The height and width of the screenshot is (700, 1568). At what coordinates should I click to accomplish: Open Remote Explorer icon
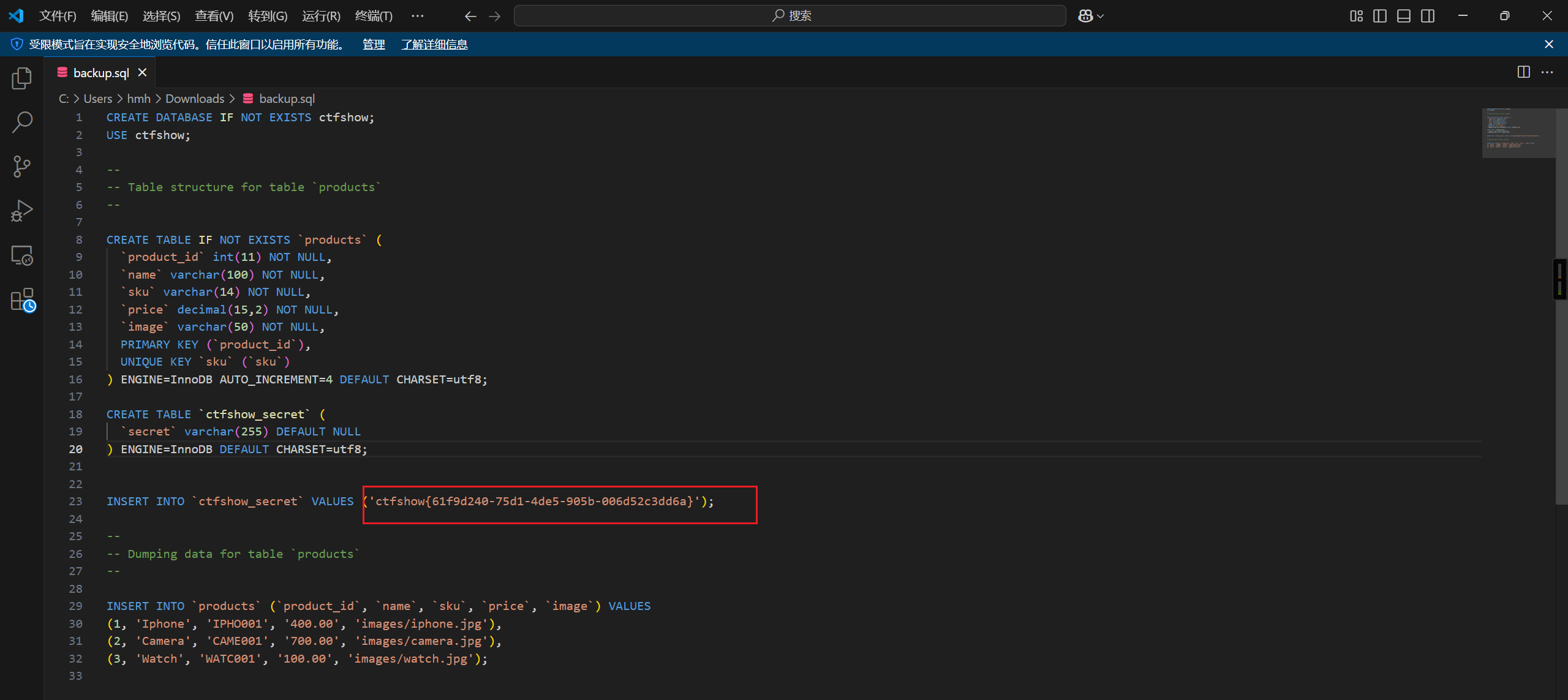click(22, 255)
